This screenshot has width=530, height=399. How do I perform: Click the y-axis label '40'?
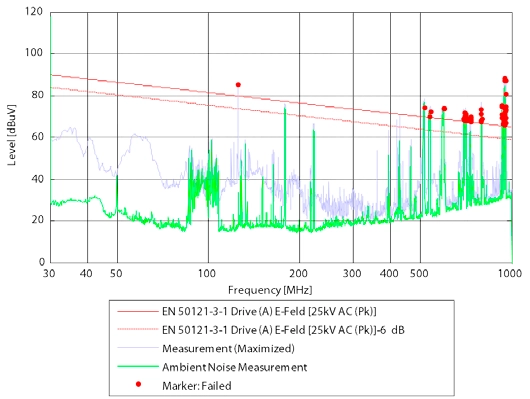[x=38, y=179]
